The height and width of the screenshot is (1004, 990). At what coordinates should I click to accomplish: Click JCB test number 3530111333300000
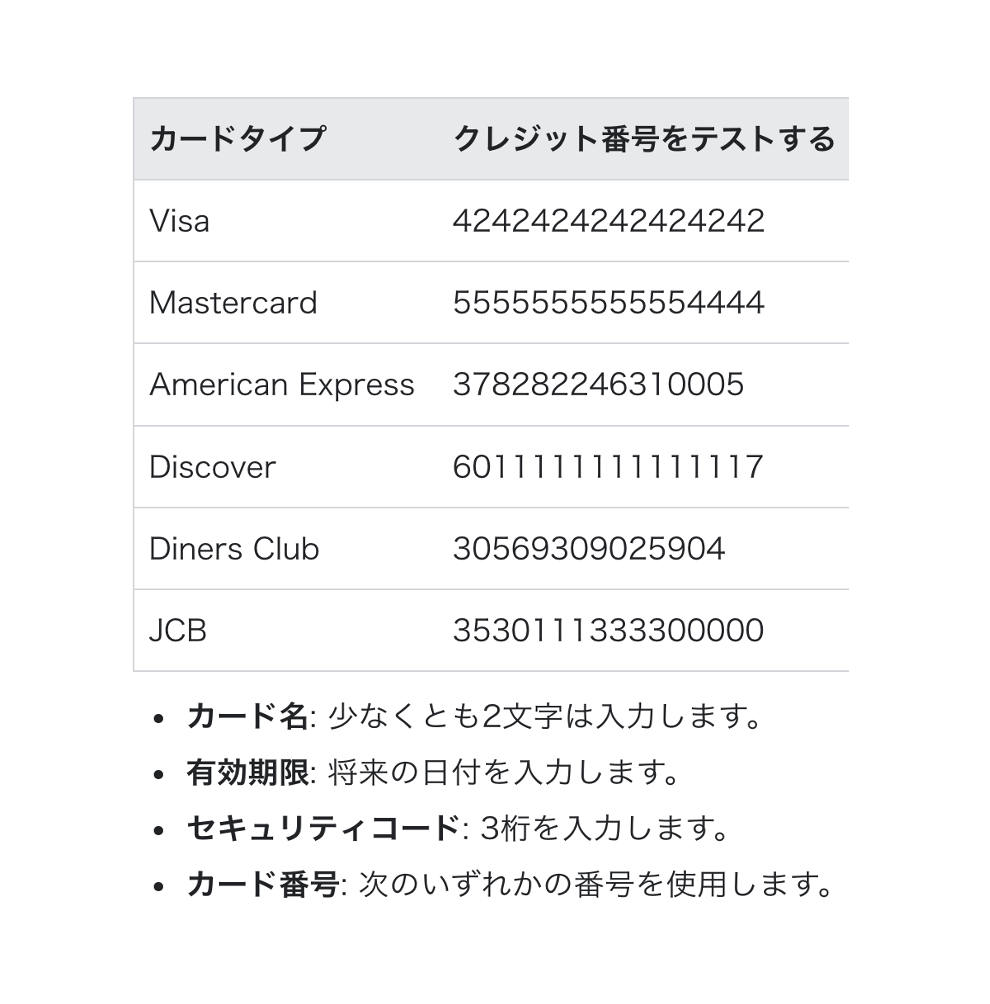(608, 631)
